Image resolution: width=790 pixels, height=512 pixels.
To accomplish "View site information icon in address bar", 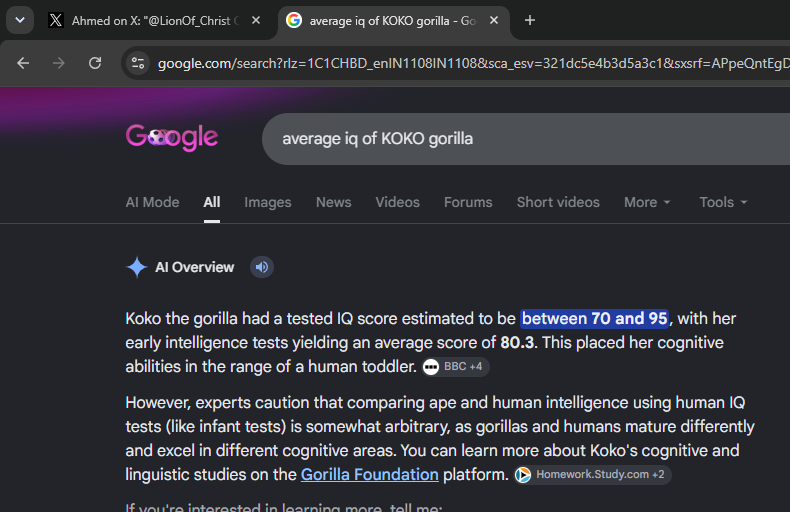I will click(x=138, y=63).
